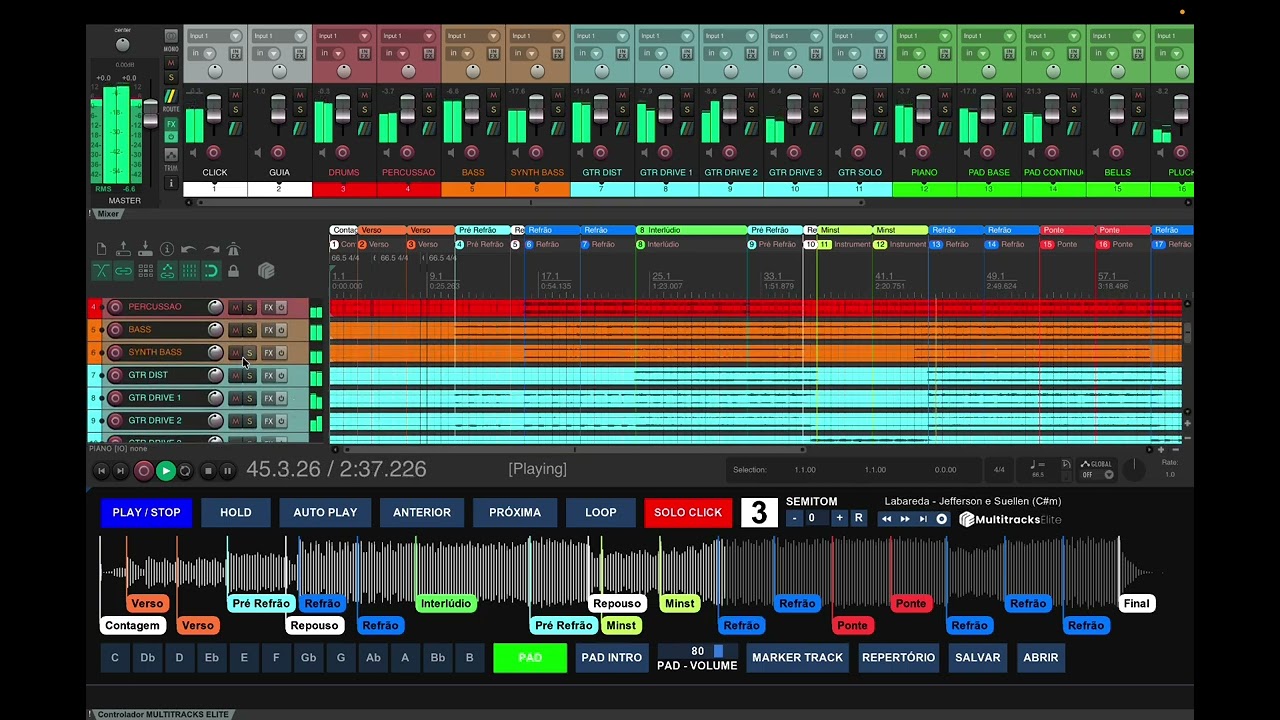Mute the master track in mixer

(x=171, y=63)
